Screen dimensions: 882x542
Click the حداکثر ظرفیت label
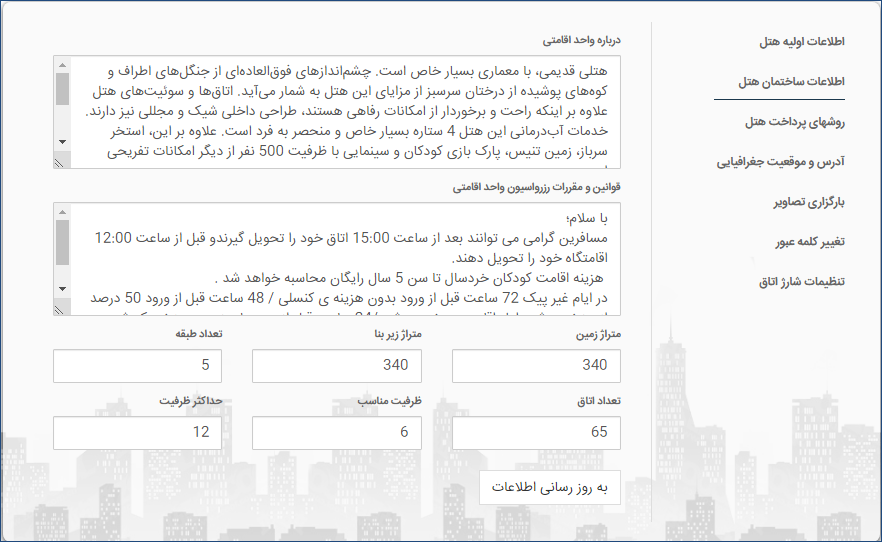click(x=191, y=401)
